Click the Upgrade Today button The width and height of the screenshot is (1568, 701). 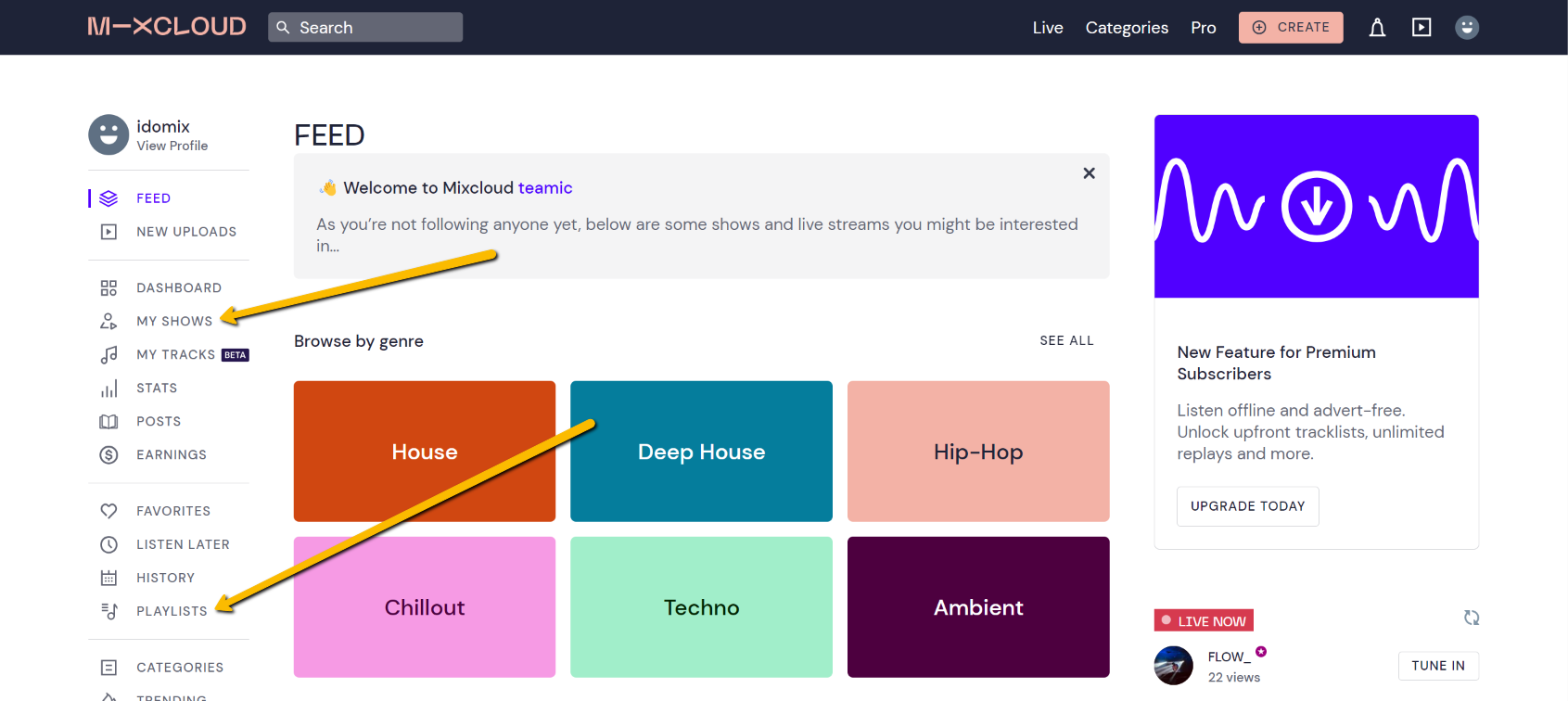(x=1247, y=506)
